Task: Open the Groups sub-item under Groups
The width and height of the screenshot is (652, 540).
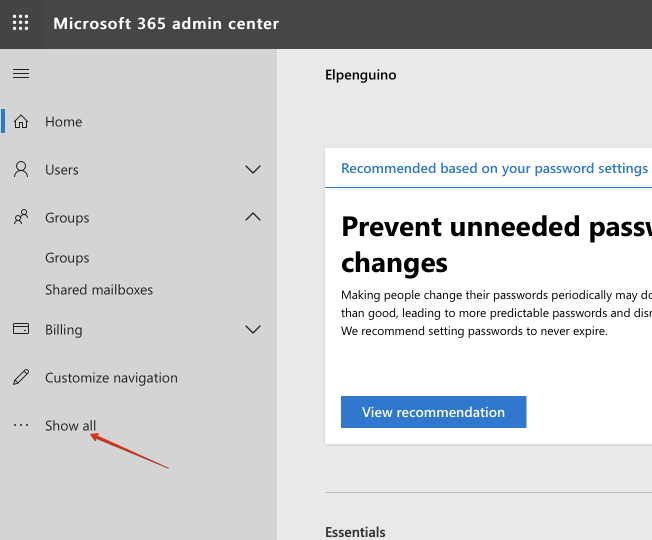Action: point(67,258)
